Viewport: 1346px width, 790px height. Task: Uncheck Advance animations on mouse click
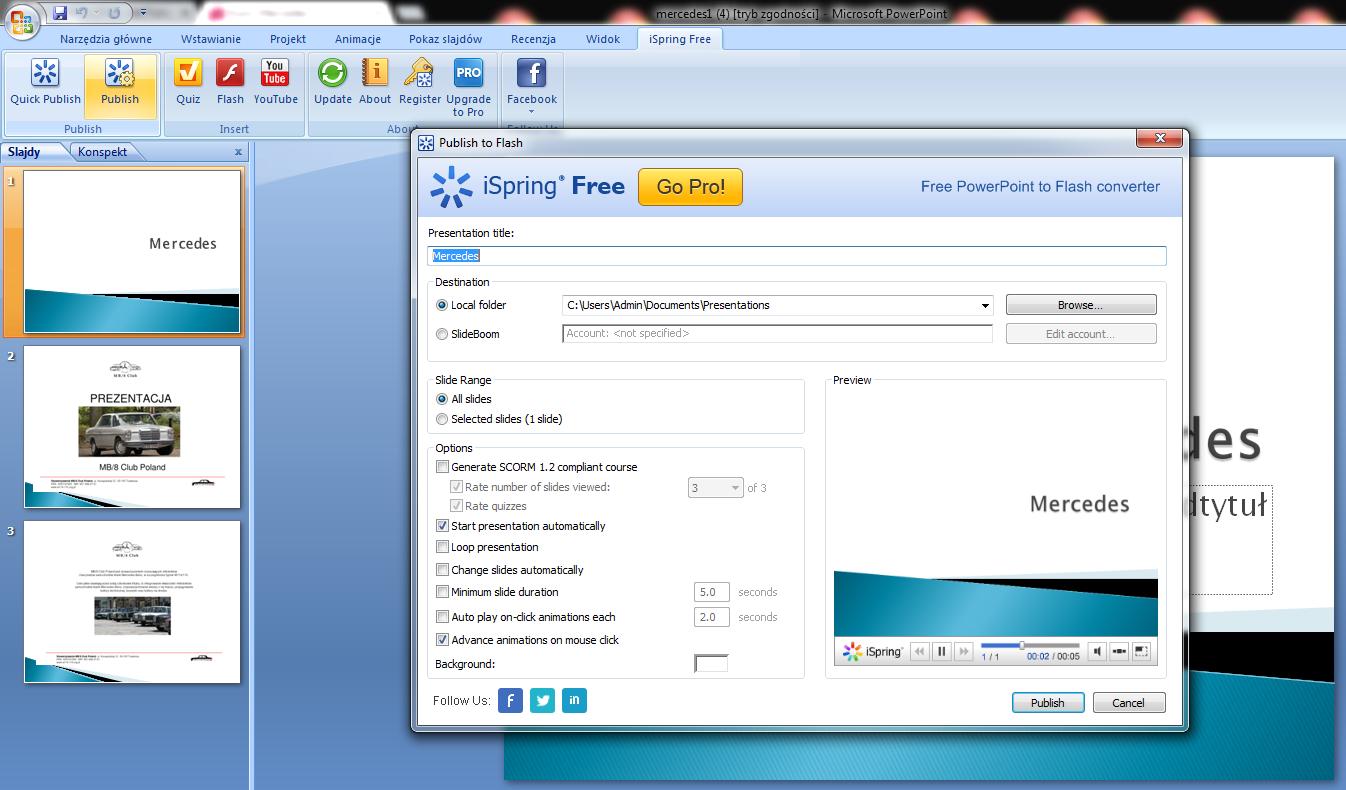(x=442, y=640)
